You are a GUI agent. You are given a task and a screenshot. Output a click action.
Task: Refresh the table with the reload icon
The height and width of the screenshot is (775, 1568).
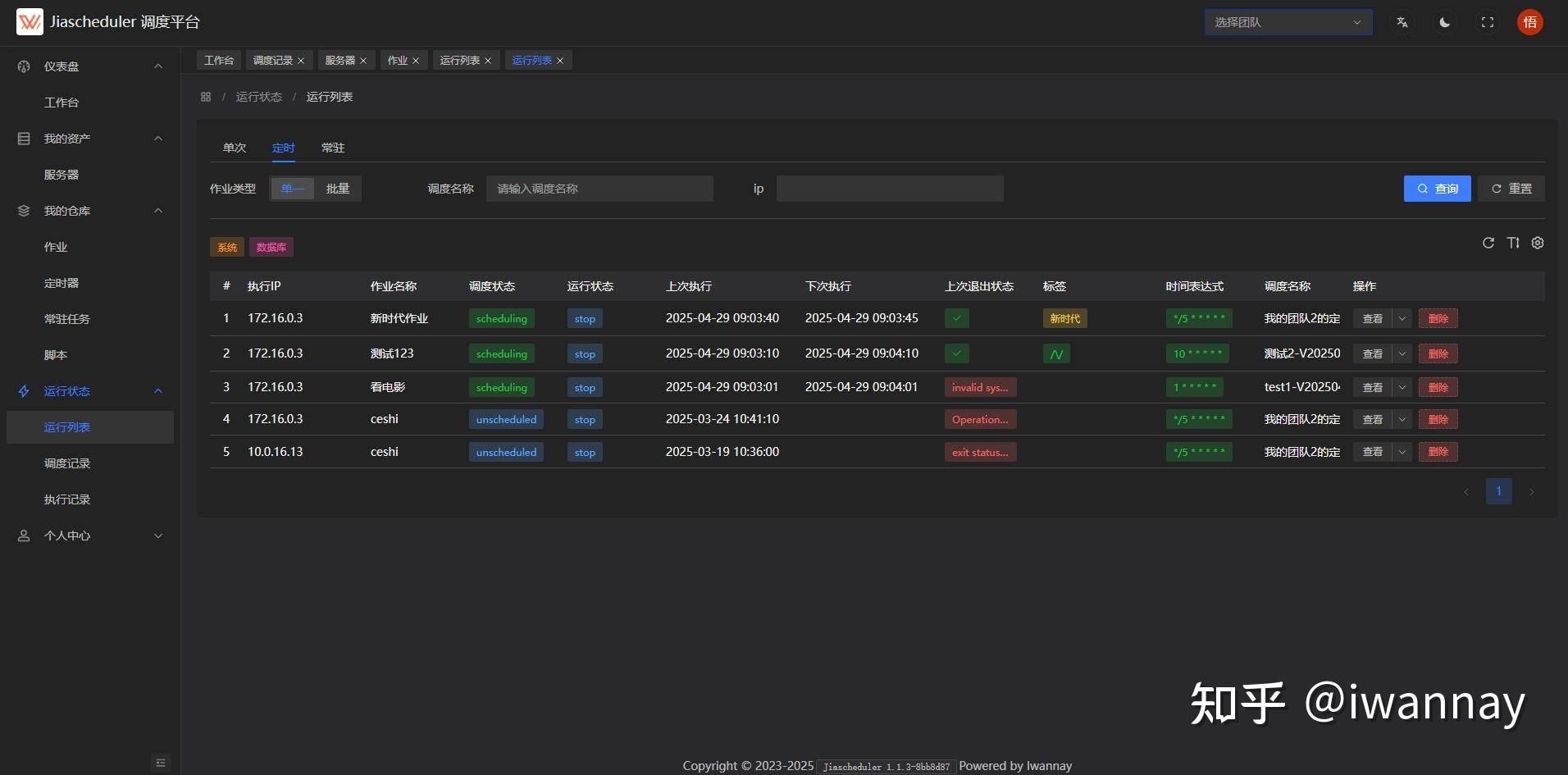1488,243
